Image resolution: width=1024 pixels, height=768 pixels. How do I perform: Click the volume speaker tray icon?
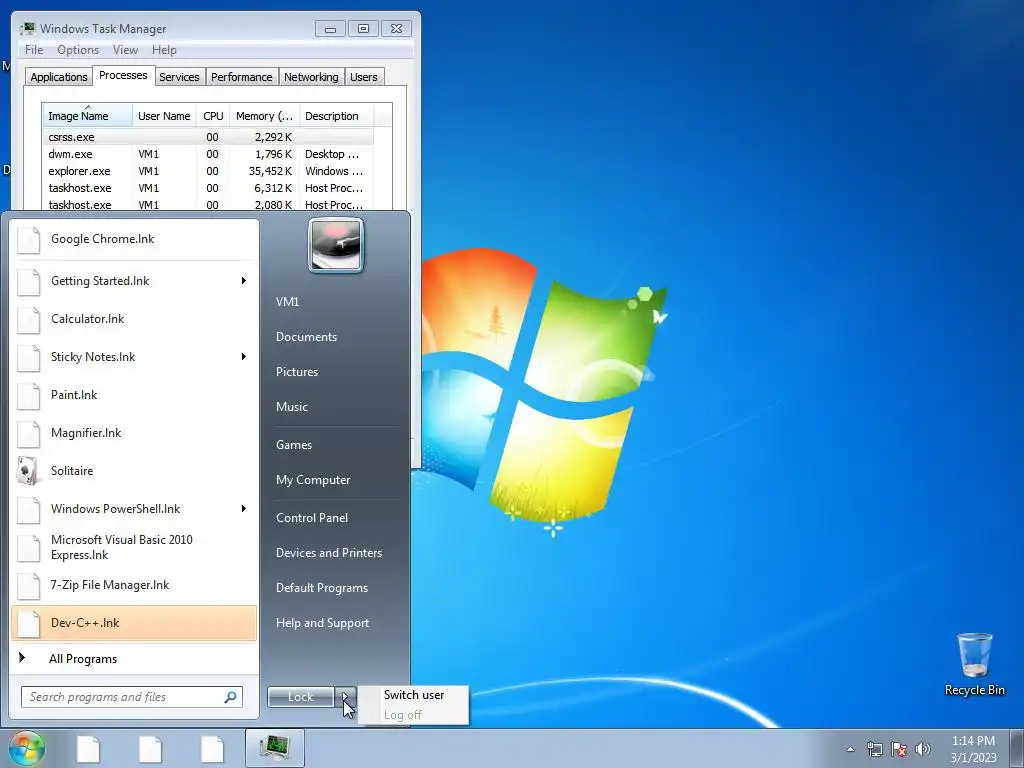[922, 749]
